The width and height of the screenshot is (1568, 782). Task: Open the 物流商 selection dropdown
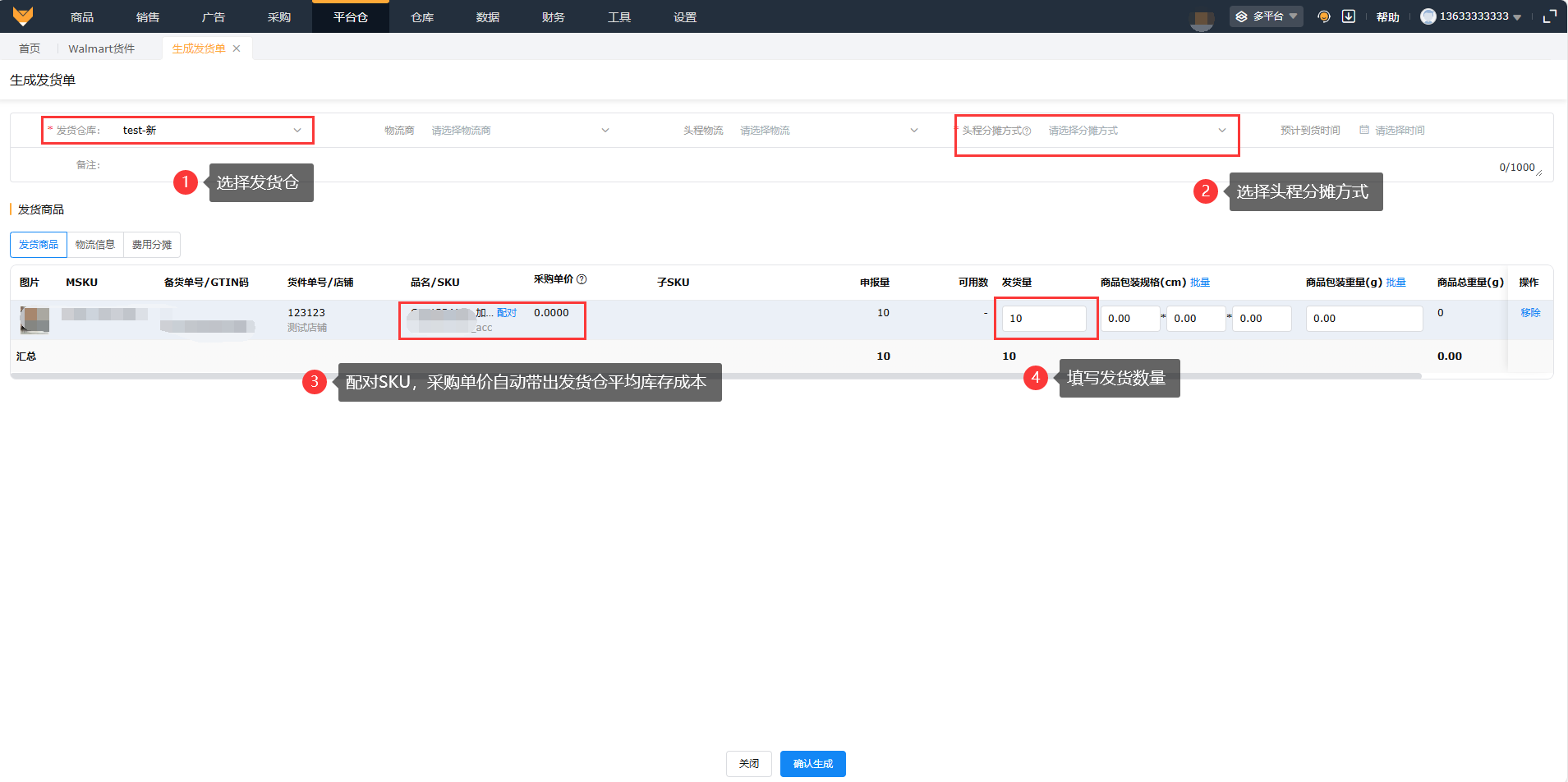(519, 131)
